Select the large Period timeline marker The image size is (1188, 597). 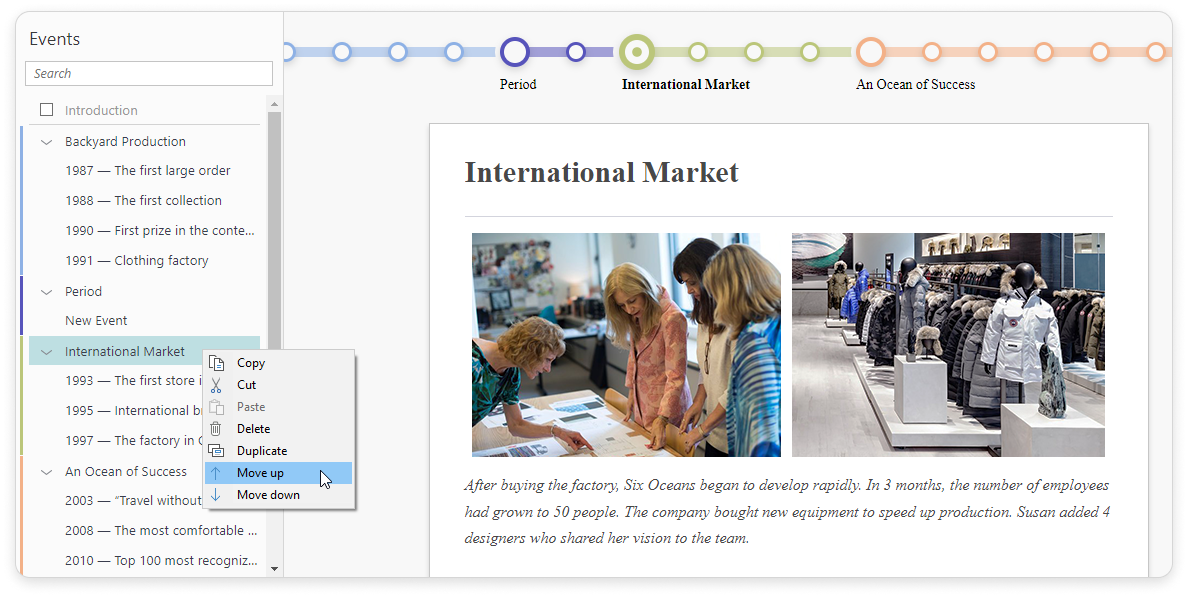pyautogui.click(x=514, y=52)
